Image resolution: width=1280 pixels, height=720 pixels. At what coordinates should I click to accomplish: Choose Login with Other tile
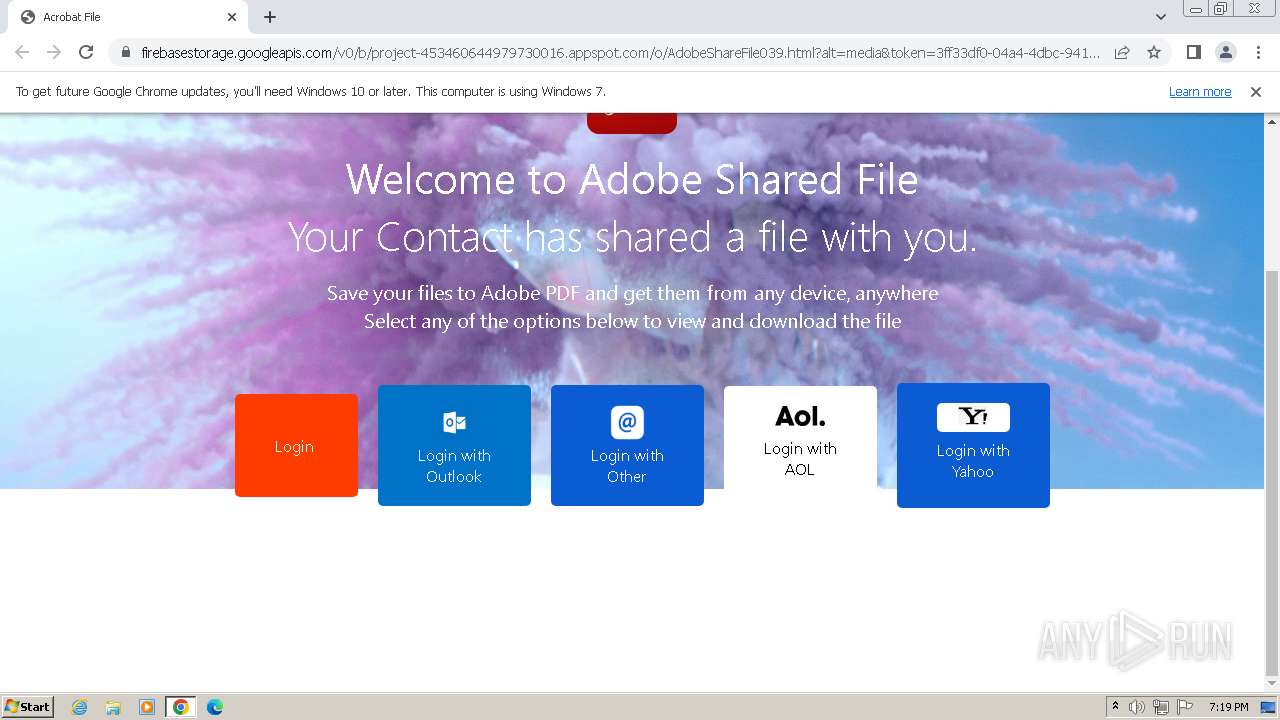[627, 445]
